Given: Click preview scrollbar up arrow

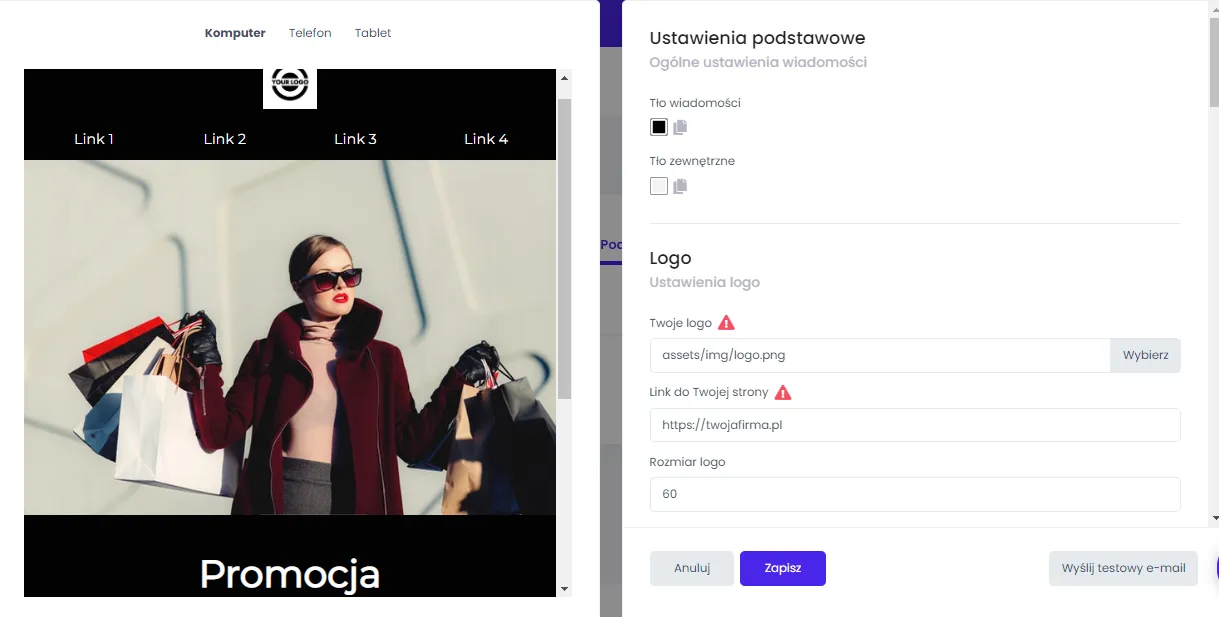Looking at the screenshot, I should pyautogui.click(x=564, y=78).
